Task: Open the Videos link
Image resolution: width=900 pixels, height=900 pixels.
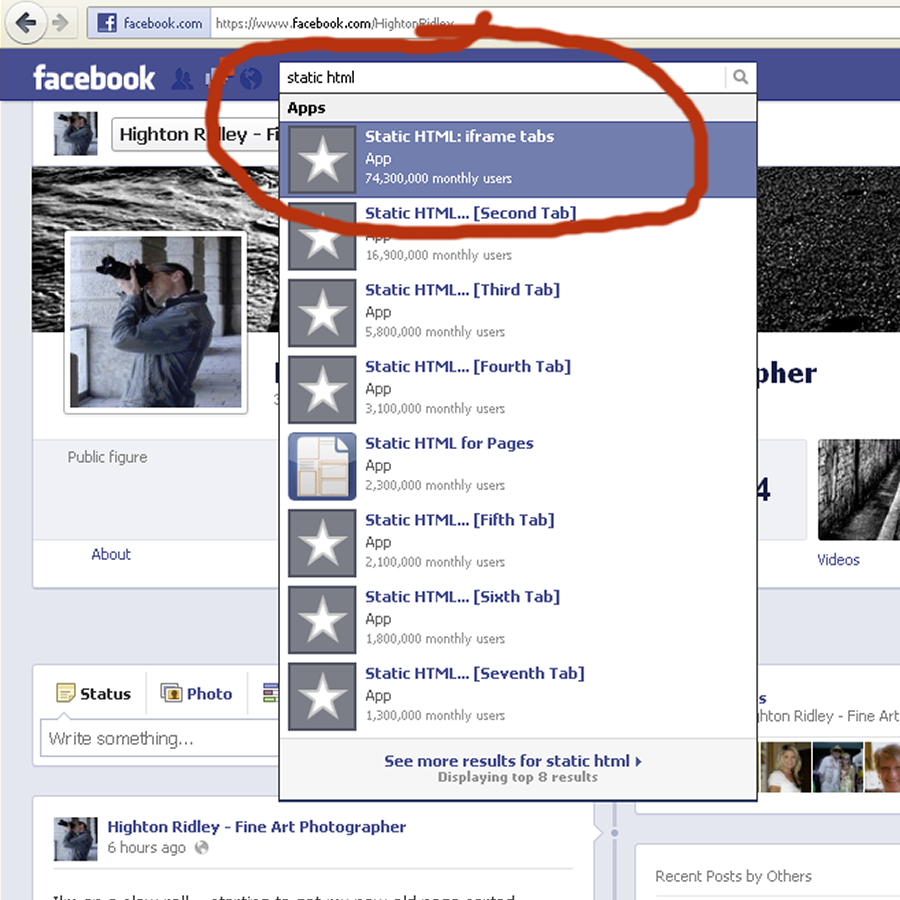Action: tap(838, 560)
